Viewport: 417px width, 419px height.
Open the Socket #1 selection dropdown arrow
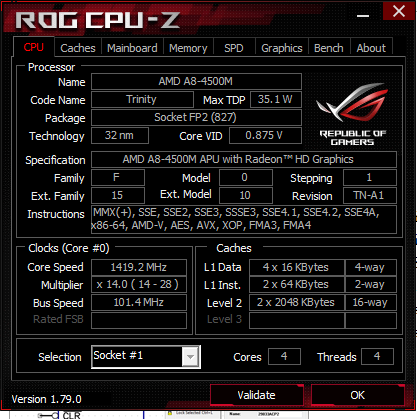(x=190, y=357)
